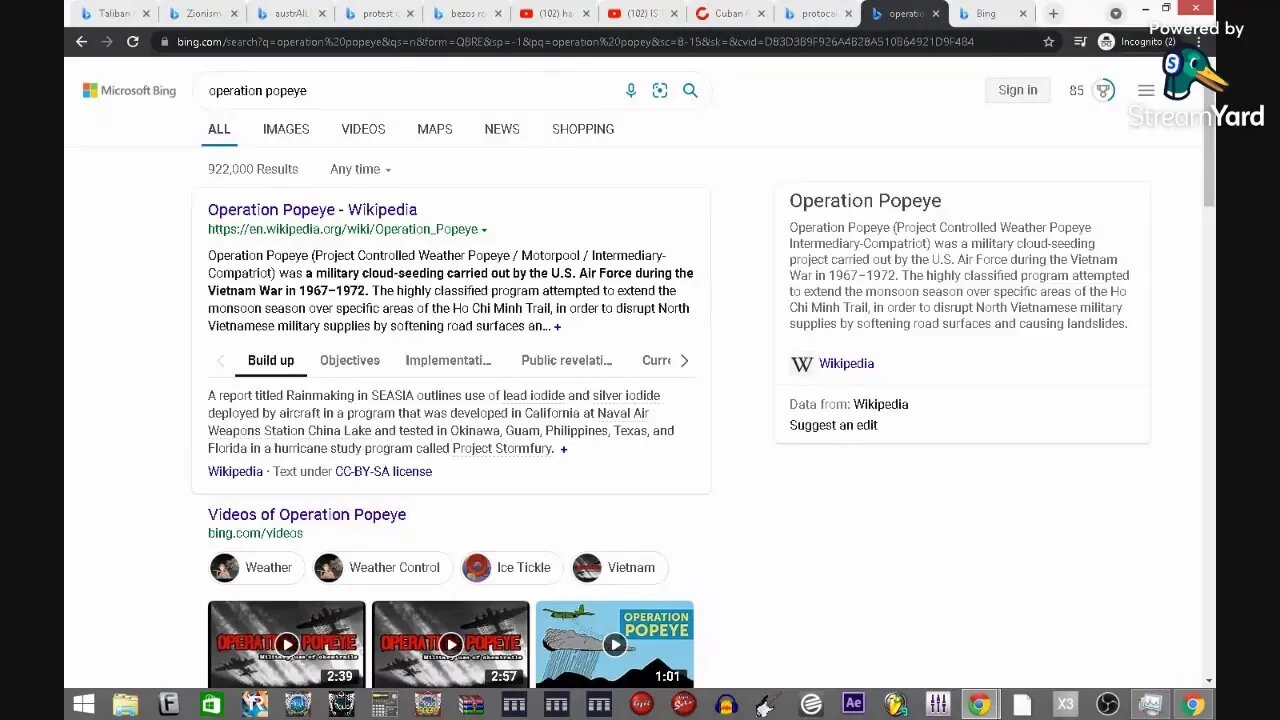The height and width of the screenshot is (720, 1280).
Task: Open FL Studio fruit icon on taskbar
Action: tap(895, 705)
